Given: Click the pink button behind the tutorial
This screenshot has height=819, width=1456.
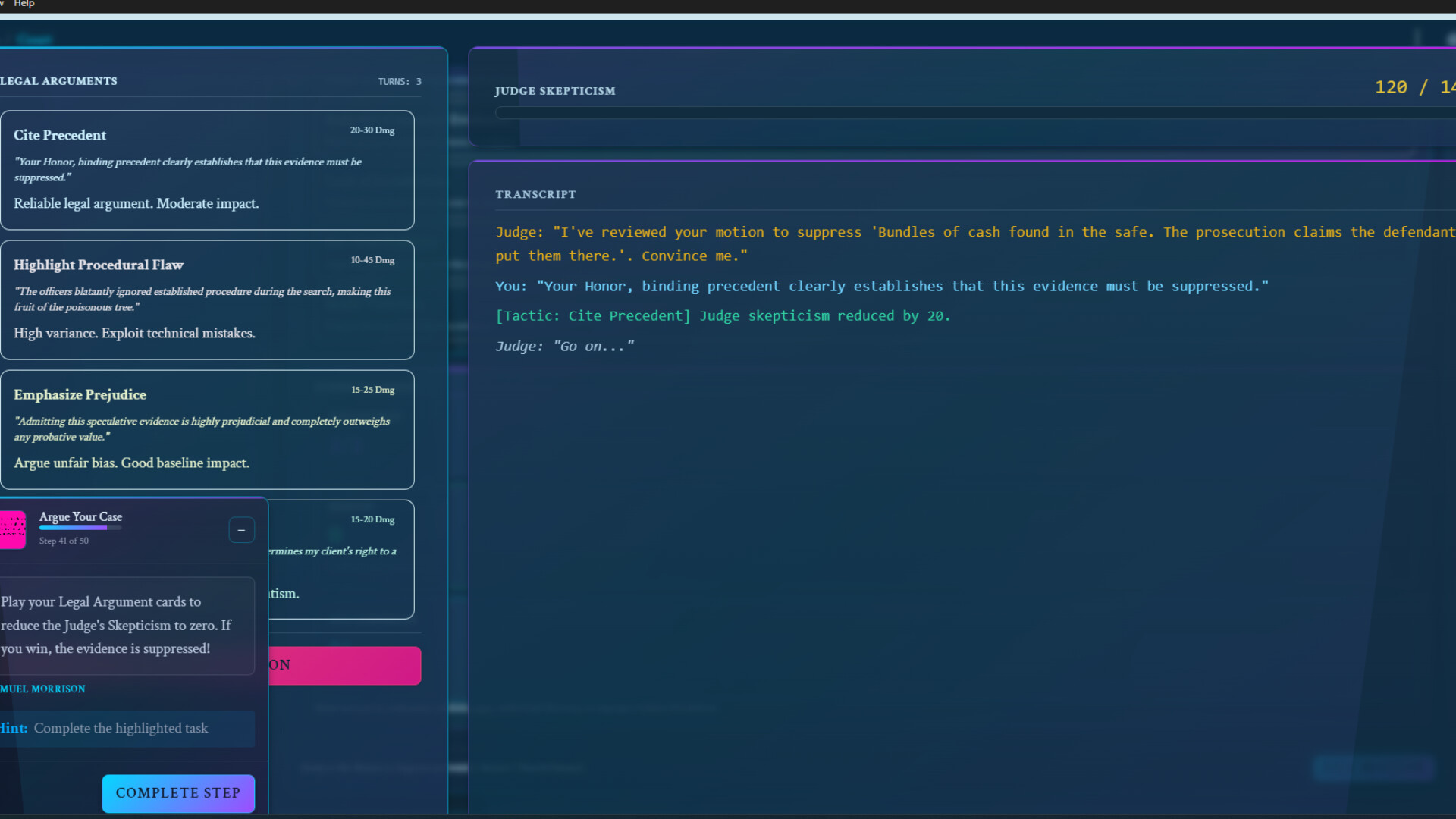Looking at the screenshot, I should tap(345, 665).
